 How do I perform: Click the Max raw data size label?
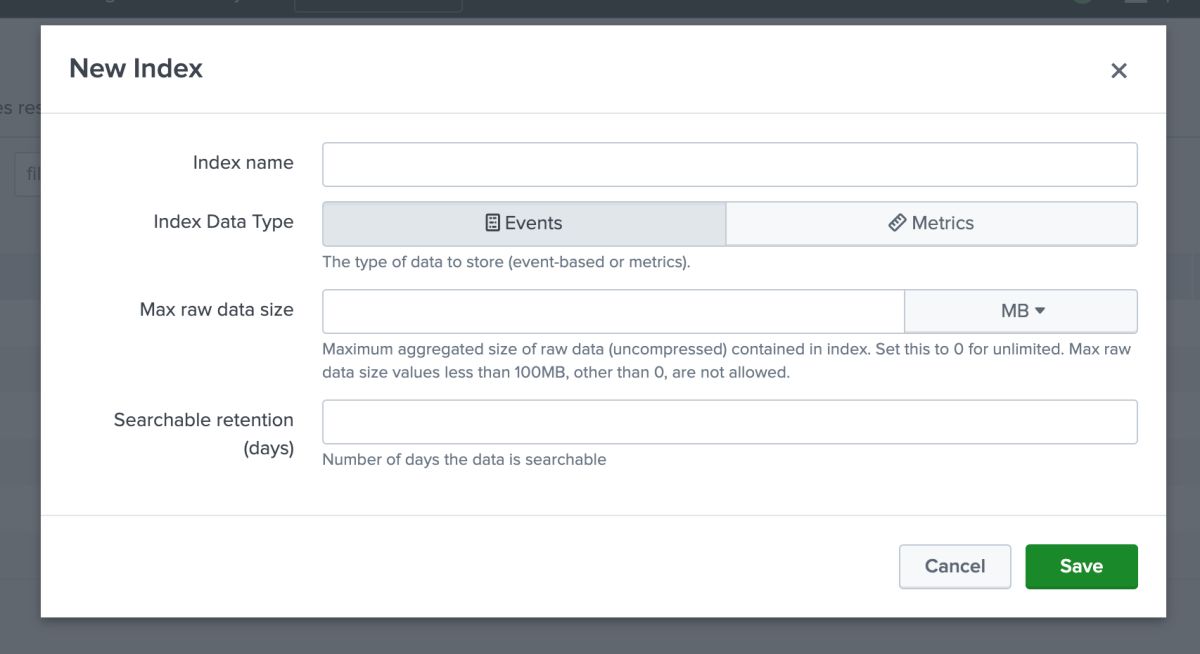[217, 310]
